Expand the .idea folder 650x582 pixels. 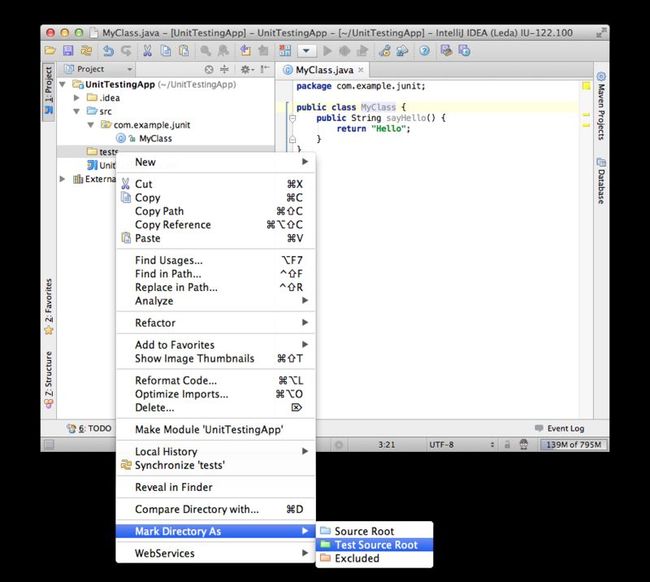pos(77,98)
